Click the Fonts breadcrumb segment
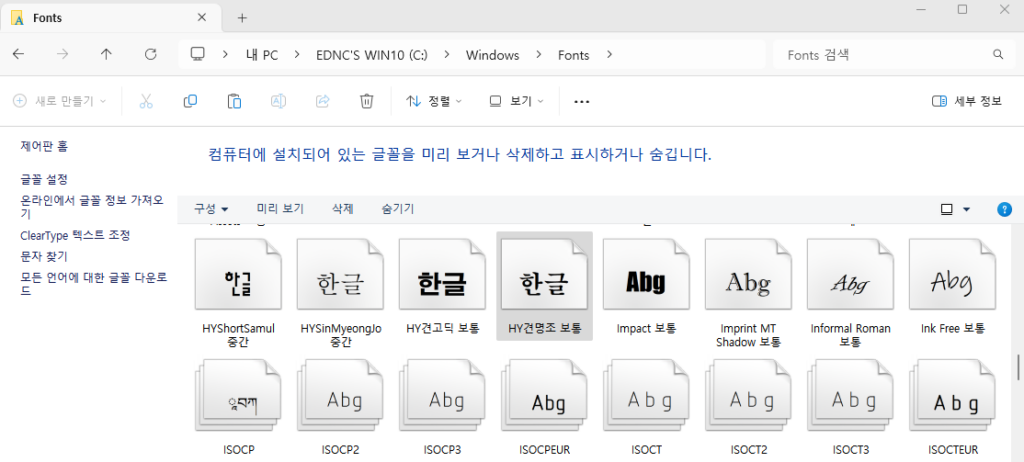The height and width of the screenshot is (462, 1024). [x=573, y=55]
